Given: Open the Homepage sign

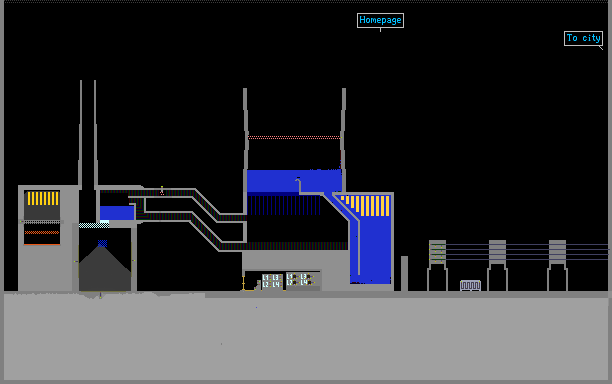Looking at the screenshot, I should tap(381, 20).
